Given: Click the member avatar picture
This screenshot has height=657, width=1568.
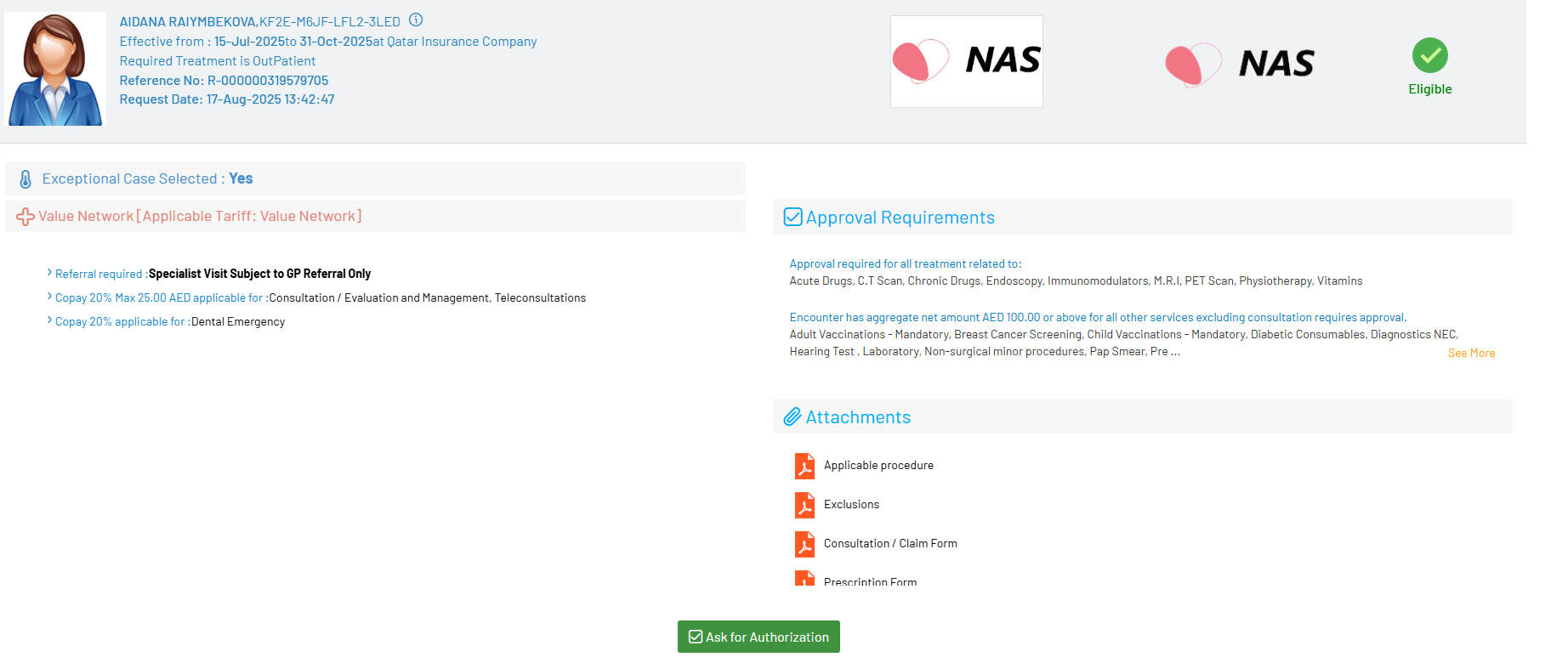Looking at the screenshot, I should coord(55,69).
